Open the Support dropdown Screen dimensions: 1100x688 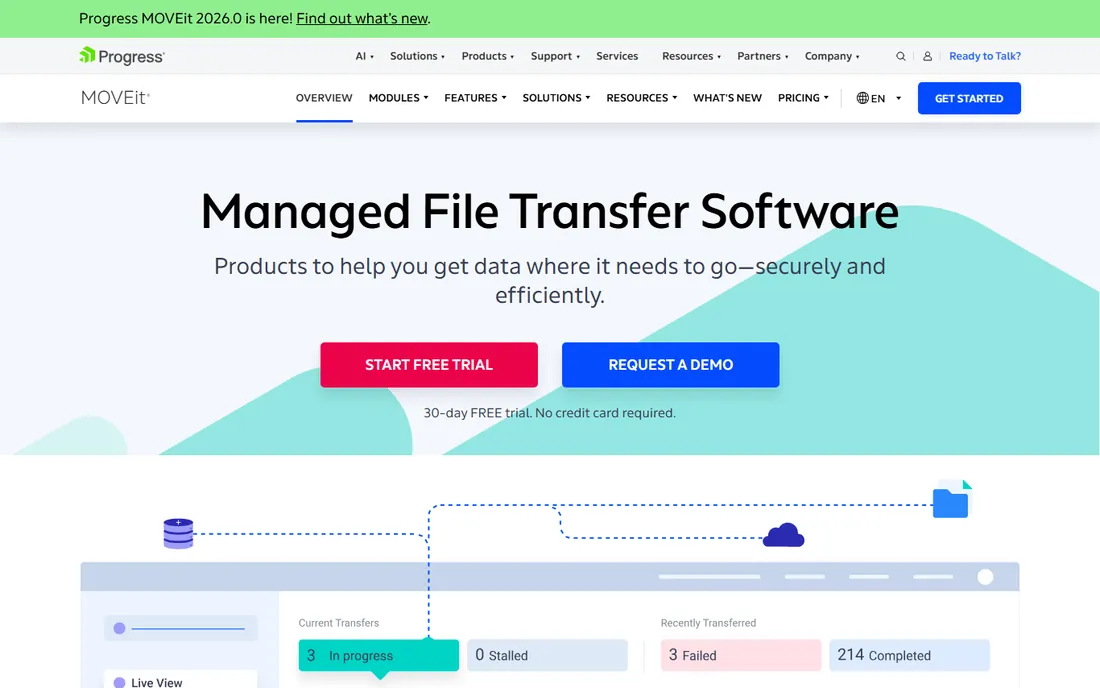point(555,56)
